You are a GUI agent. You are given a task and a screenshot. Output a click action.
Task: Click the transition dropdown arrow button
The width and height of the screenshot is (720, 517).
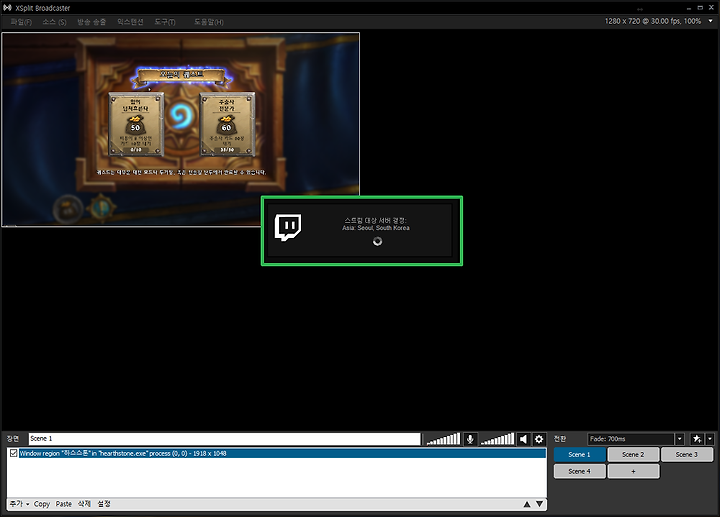[x=680, y=439]
